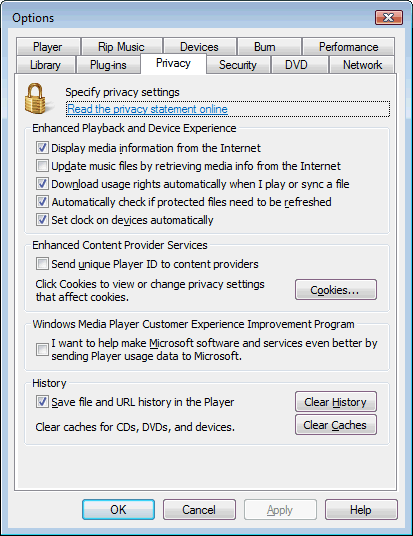Viewport: 413px width, 536px height.
Task: Switch to the Security tab
Action: coord(238,65)
